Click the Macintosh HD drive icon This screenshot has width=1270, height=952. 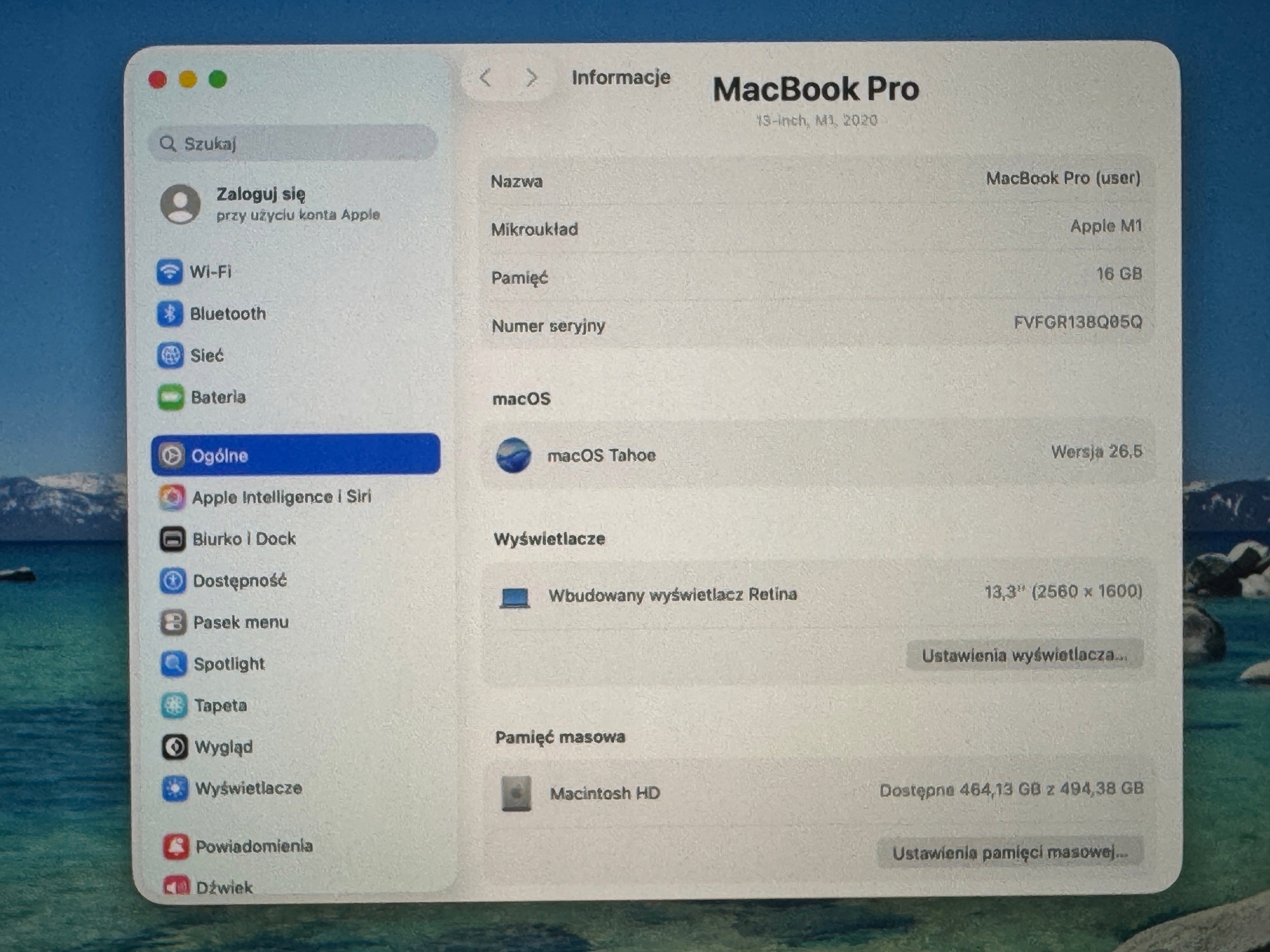click(x=516, y=794)
